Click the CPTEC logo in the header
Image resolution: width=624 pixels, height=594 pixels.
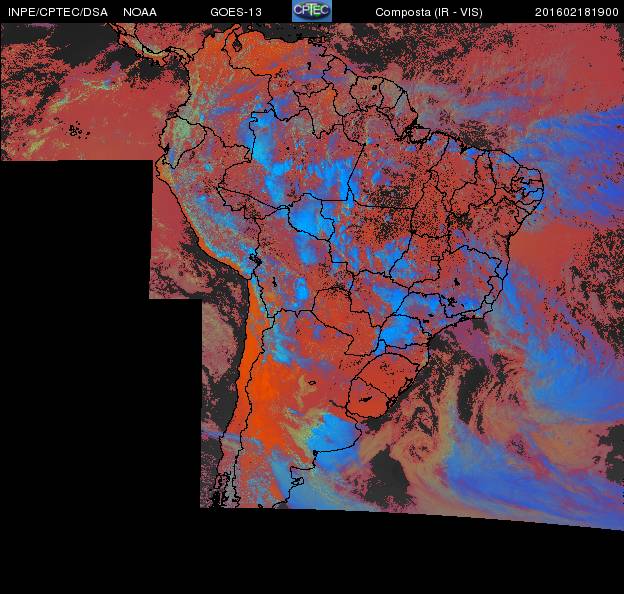311,11
